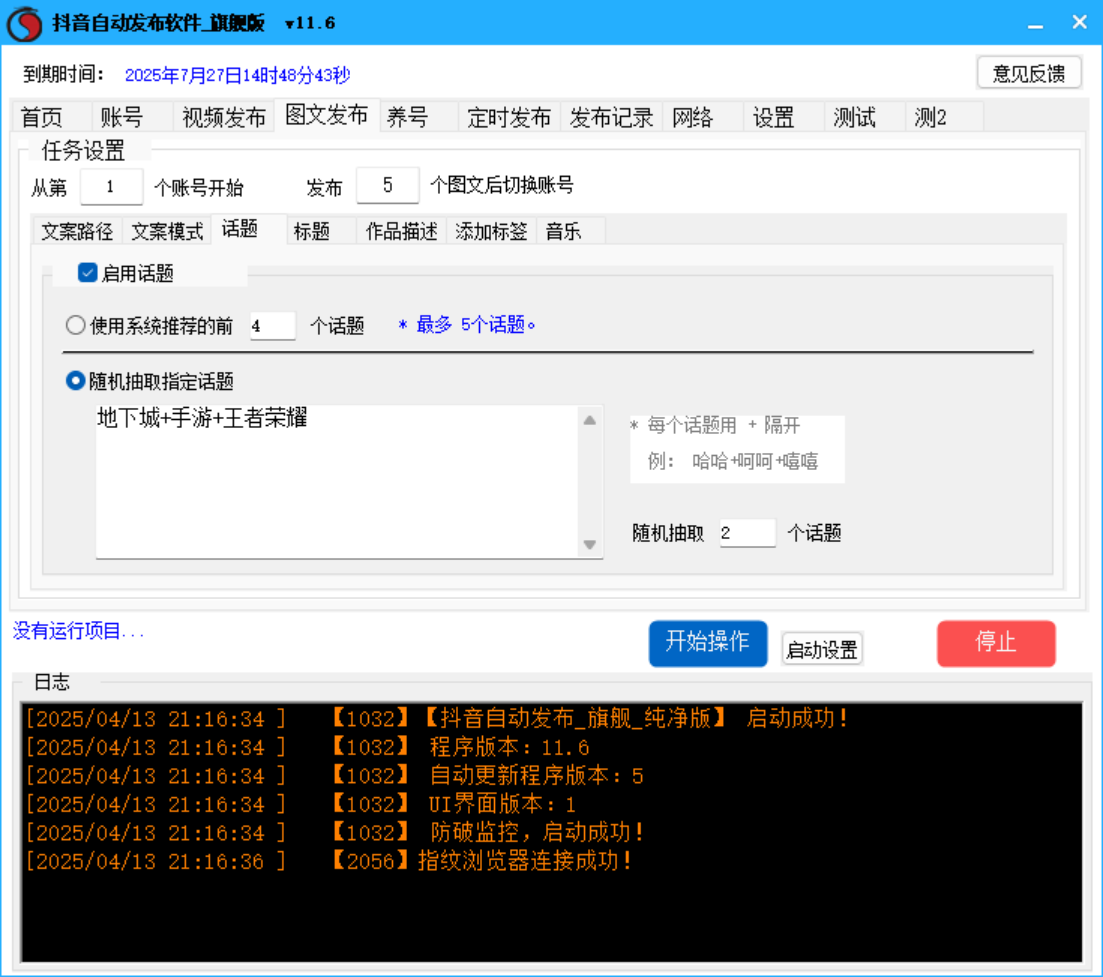The height and width of the screenshot is (977, 1103).
Task: Select the 文案模式 sub-tab
Action: coord(167,231)
